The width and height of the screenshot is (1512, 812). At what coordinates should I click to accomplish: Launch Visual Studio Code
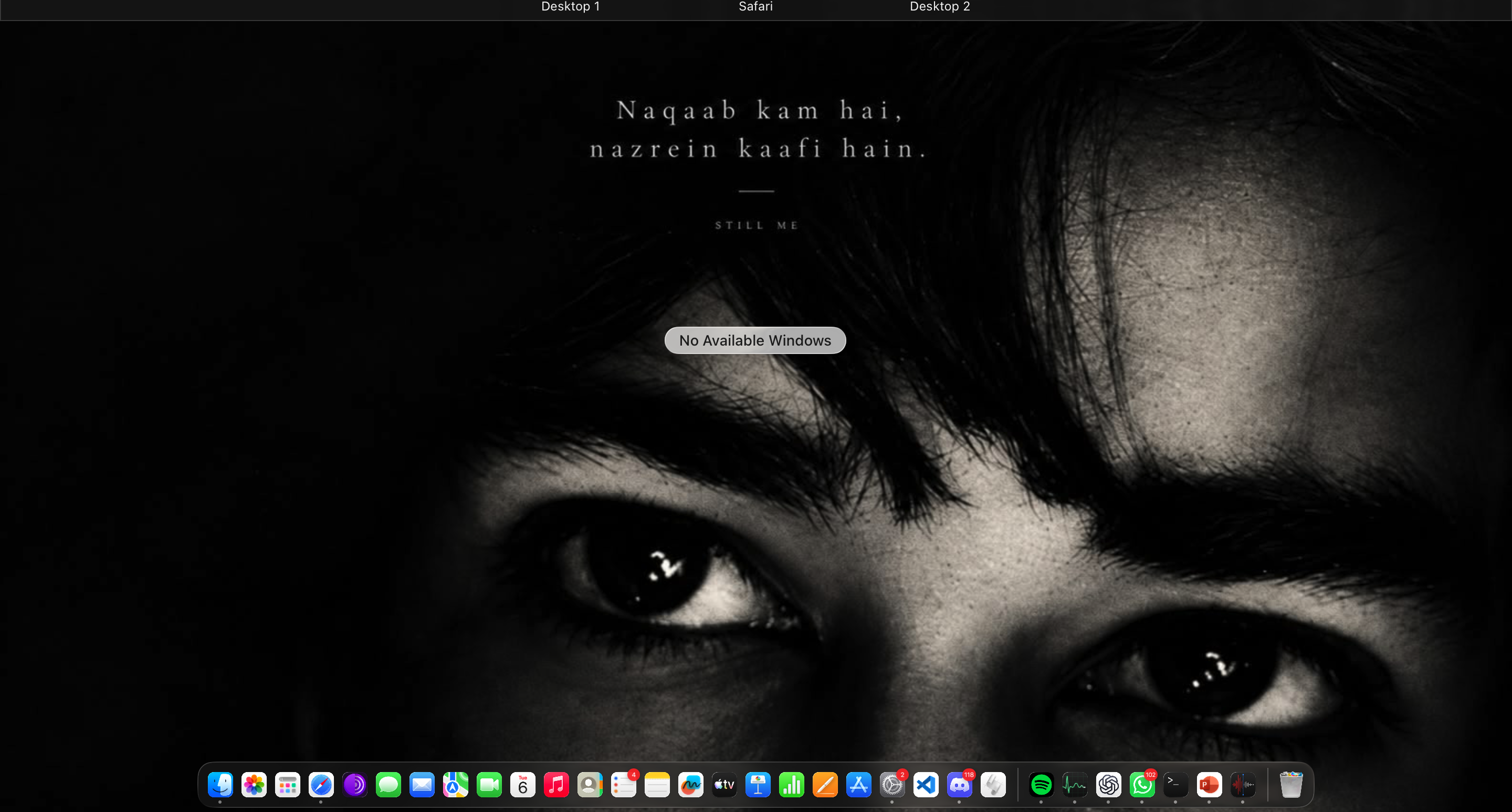pos(926,784)
